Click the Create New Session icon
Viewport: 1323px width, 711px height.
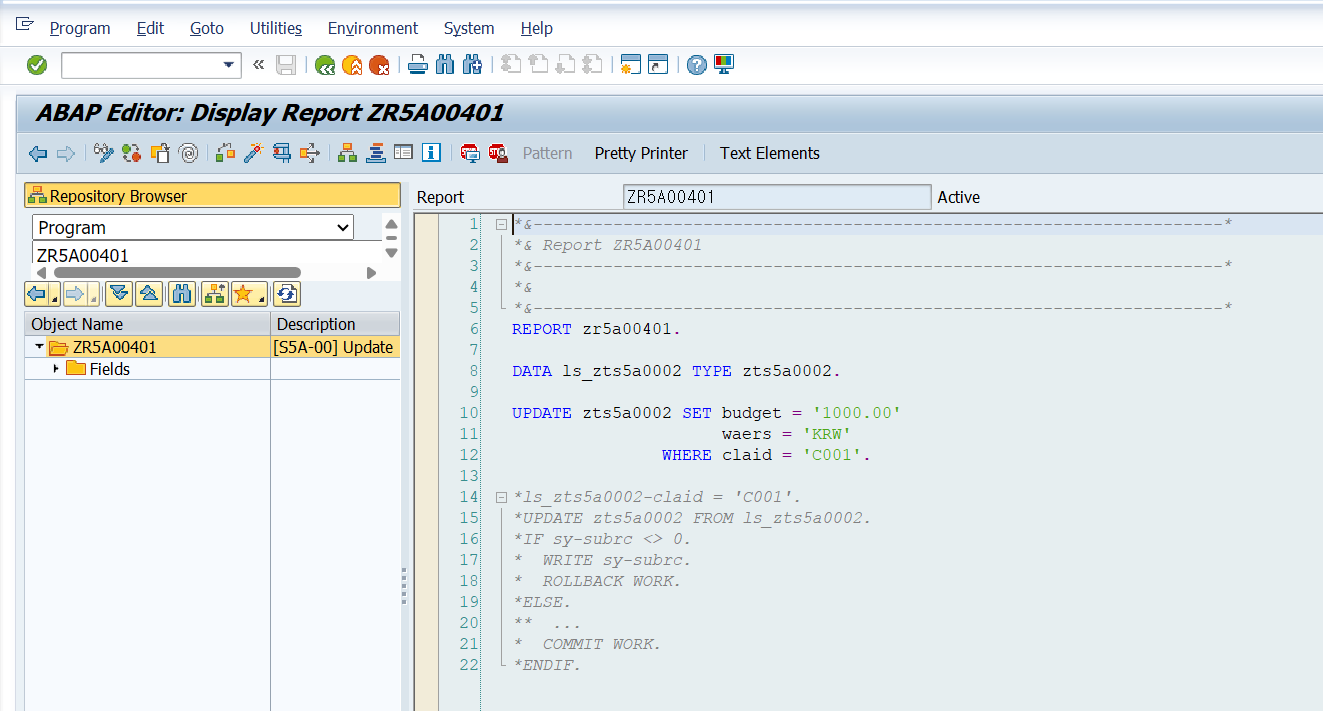point(630,65)
